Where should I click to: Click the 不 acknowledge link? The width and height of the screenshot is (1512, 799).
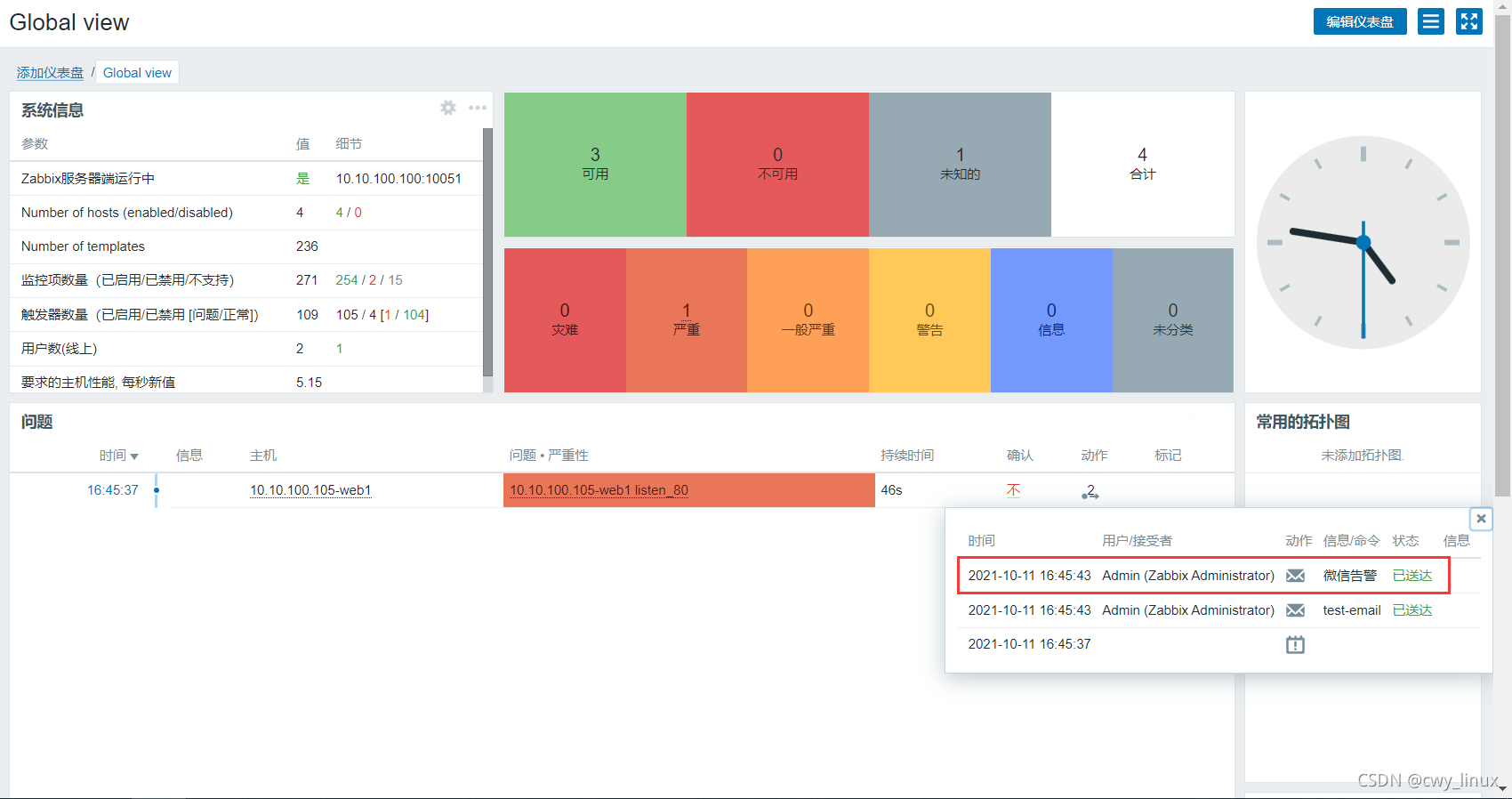(1013, 490)
